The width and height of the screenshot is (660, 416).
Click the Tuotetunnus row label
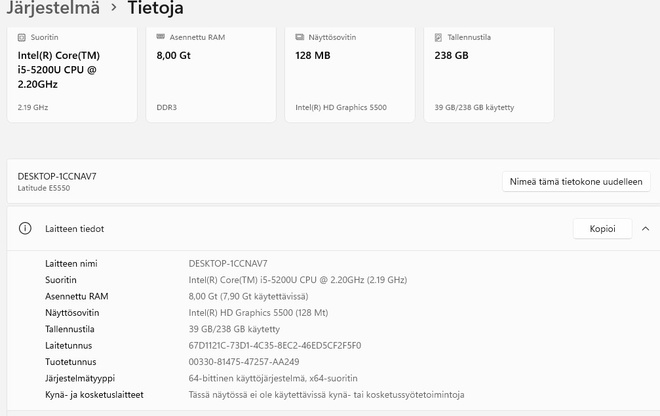click(71, 362)
